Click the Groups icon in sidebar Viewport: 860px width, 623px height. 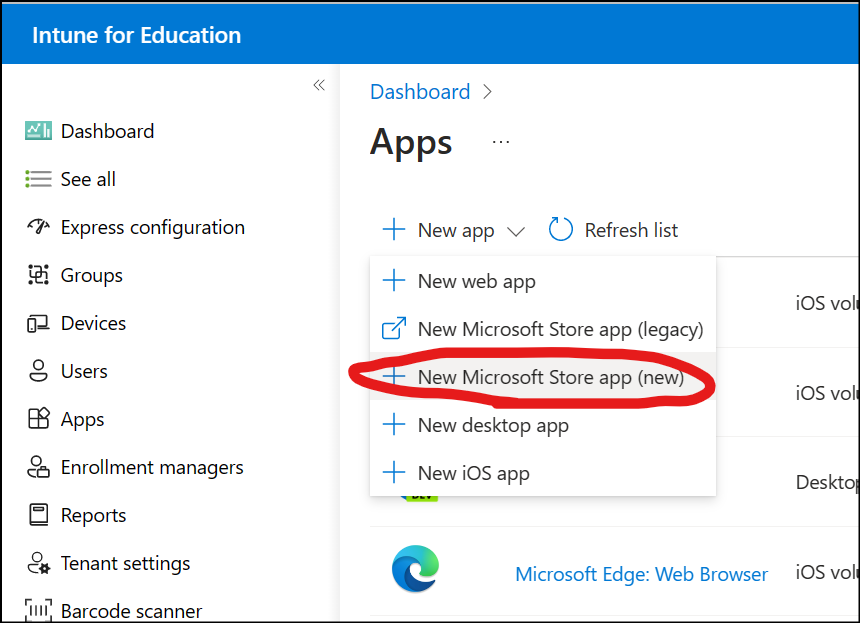pyautogui.click(x=38, y=275)
